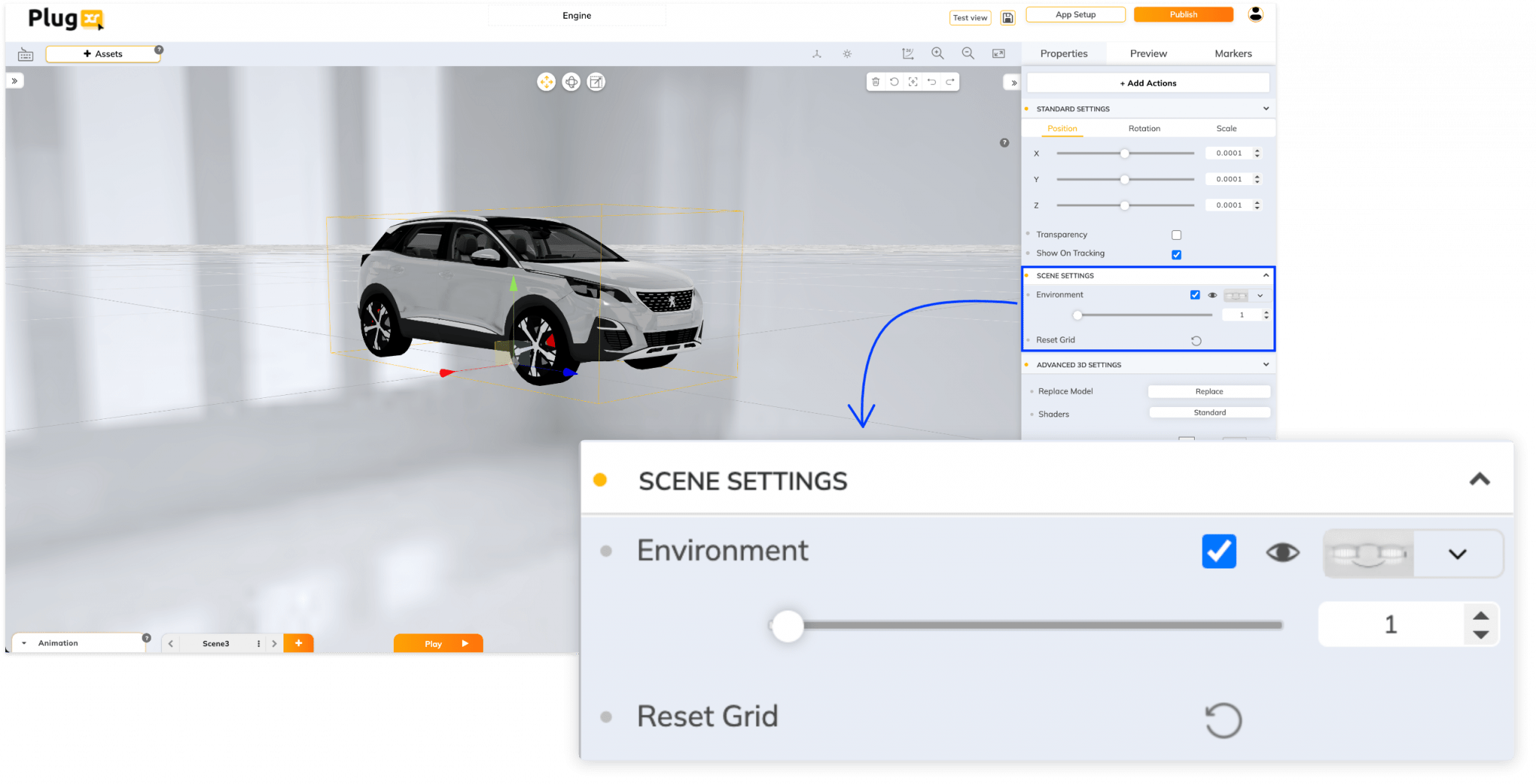Collapse the Standard Settings section
Viewport: 1536px width, 784px height.
click(1266, 108)
